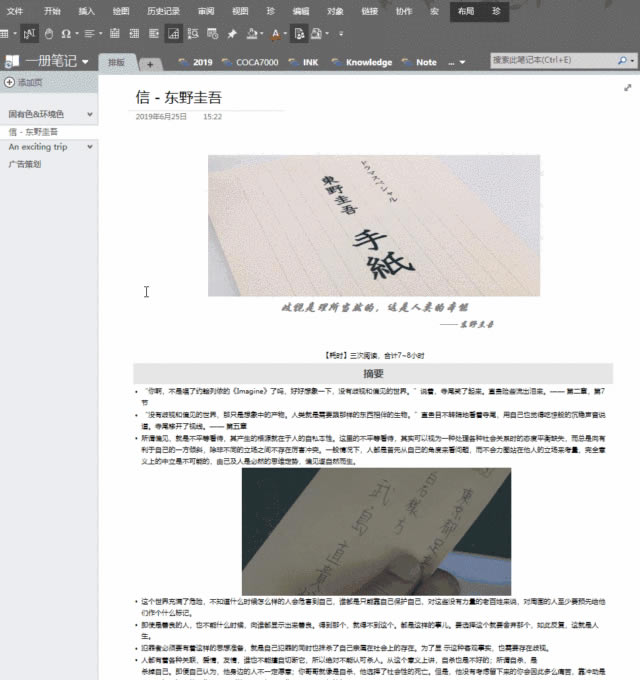Switch to the 绘图 ribbon tab
The width and height of the screenshot is (640, 680).
pos(121,11)
